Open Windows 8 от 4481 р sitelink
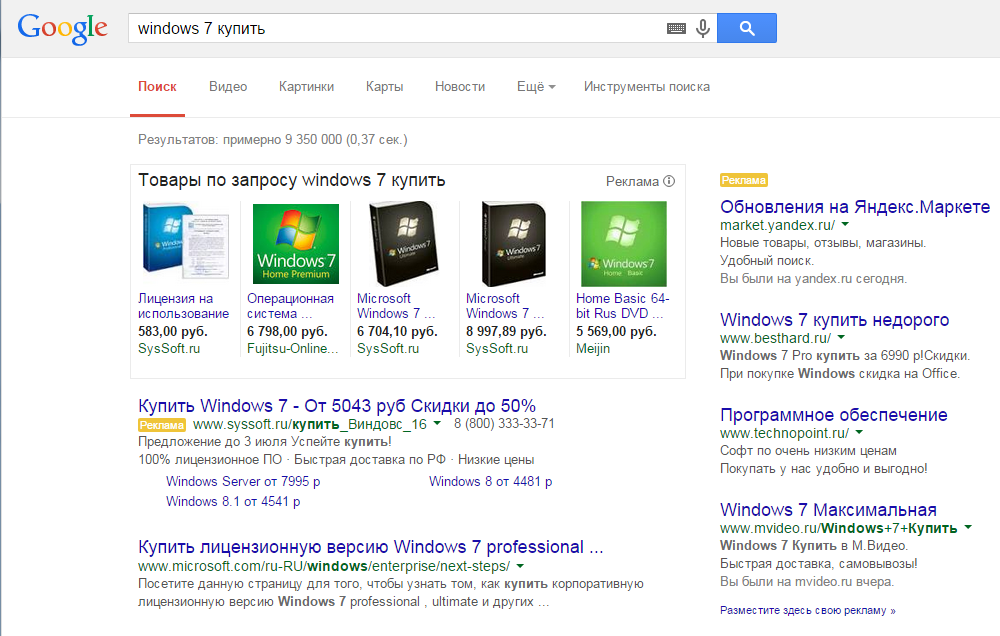 [x=490, y=482]
